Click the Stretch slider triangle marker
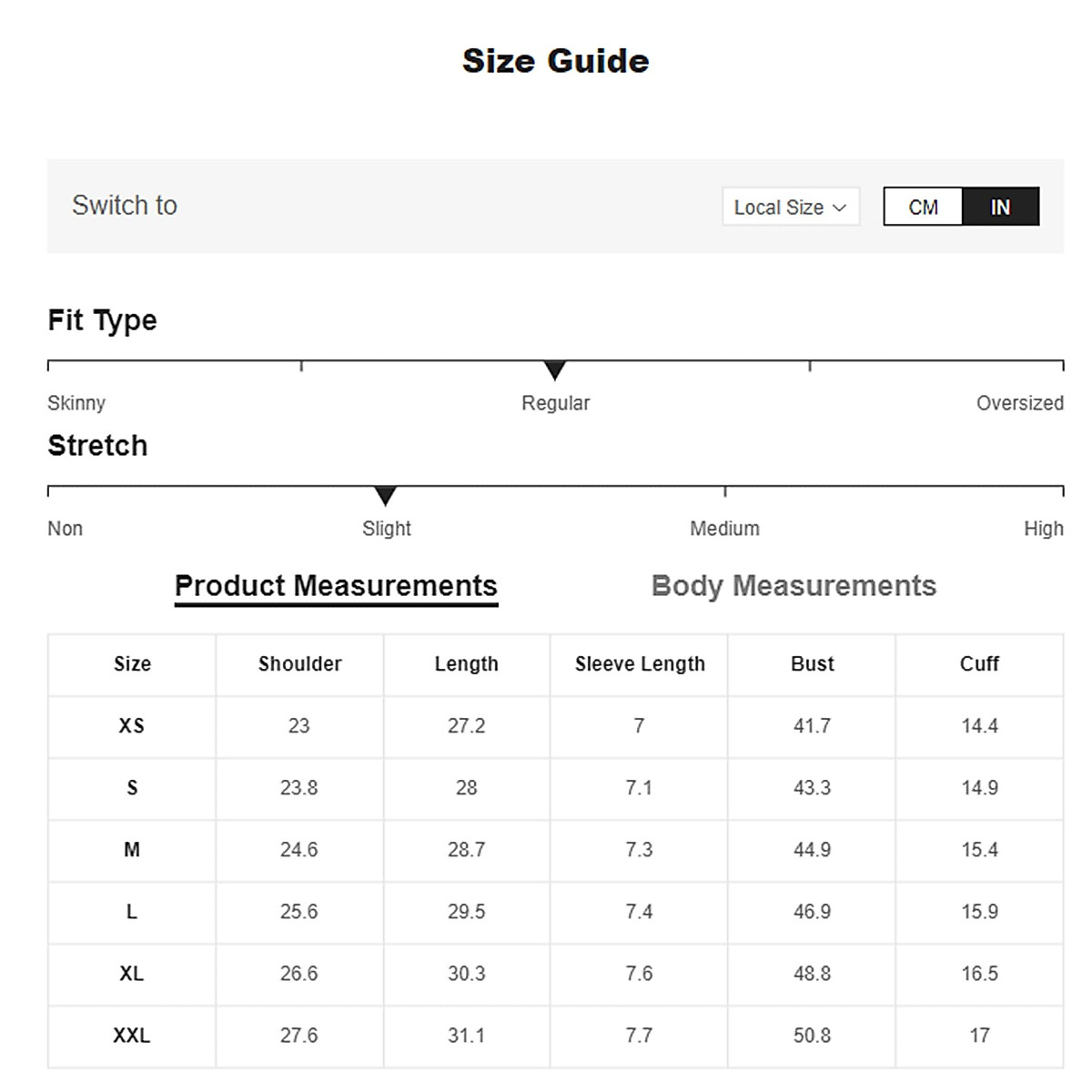Image resolution: width=1092 pixels, height=1092 pixels. click(385, 496)
